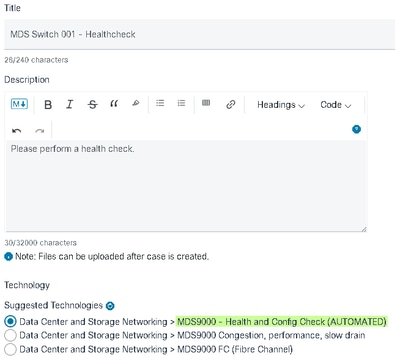Apply italic formatting
Viewport: 400px width, 363px height.
(x=69, y=105)
